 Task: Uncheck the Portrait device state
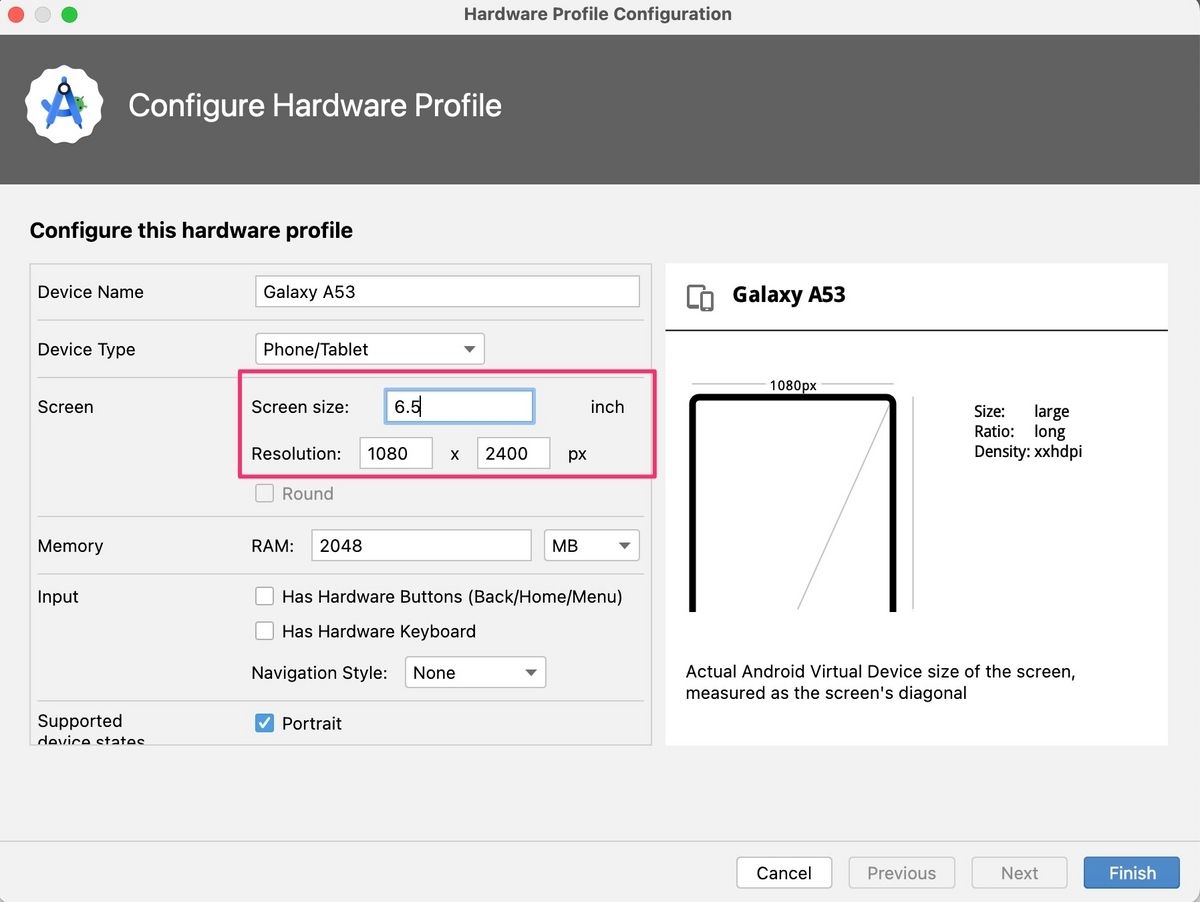click(265, 723)
